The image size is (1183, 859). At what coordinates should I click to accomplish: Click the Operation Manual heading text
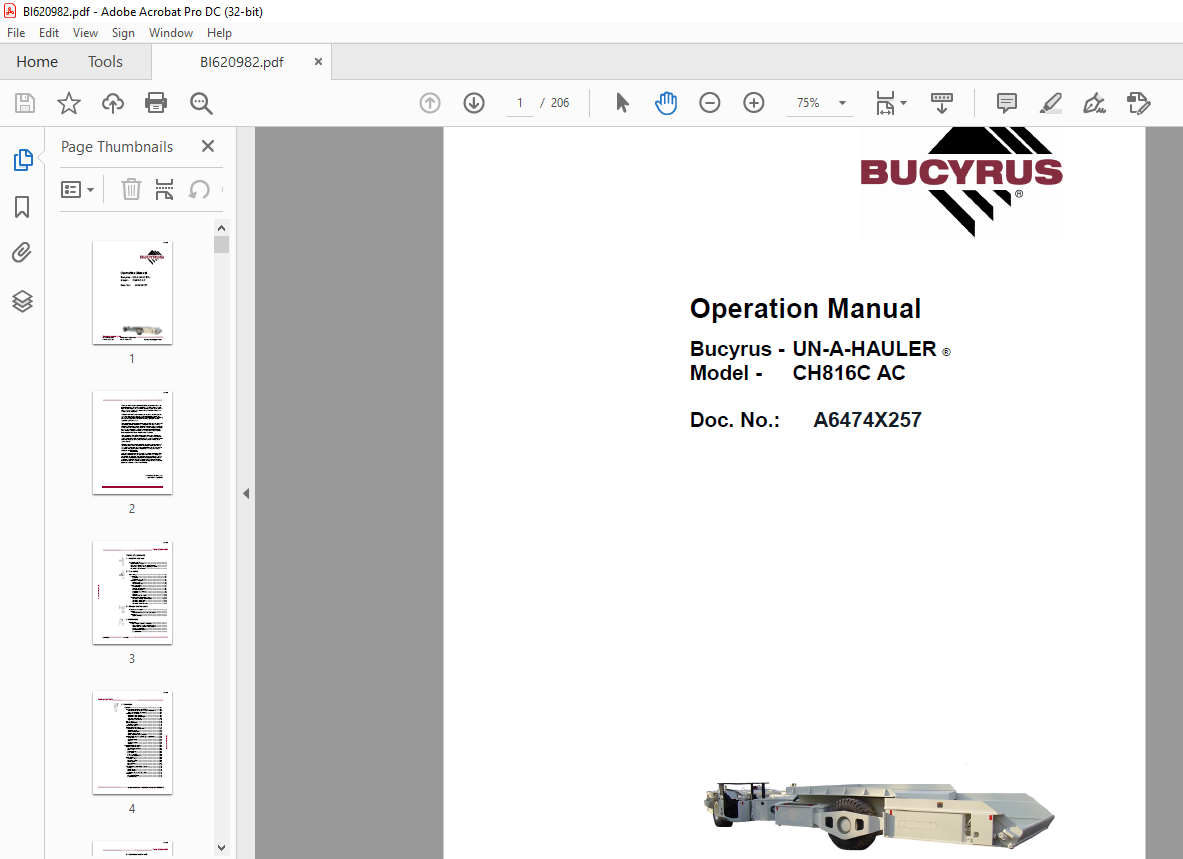[x=805, y=308]
